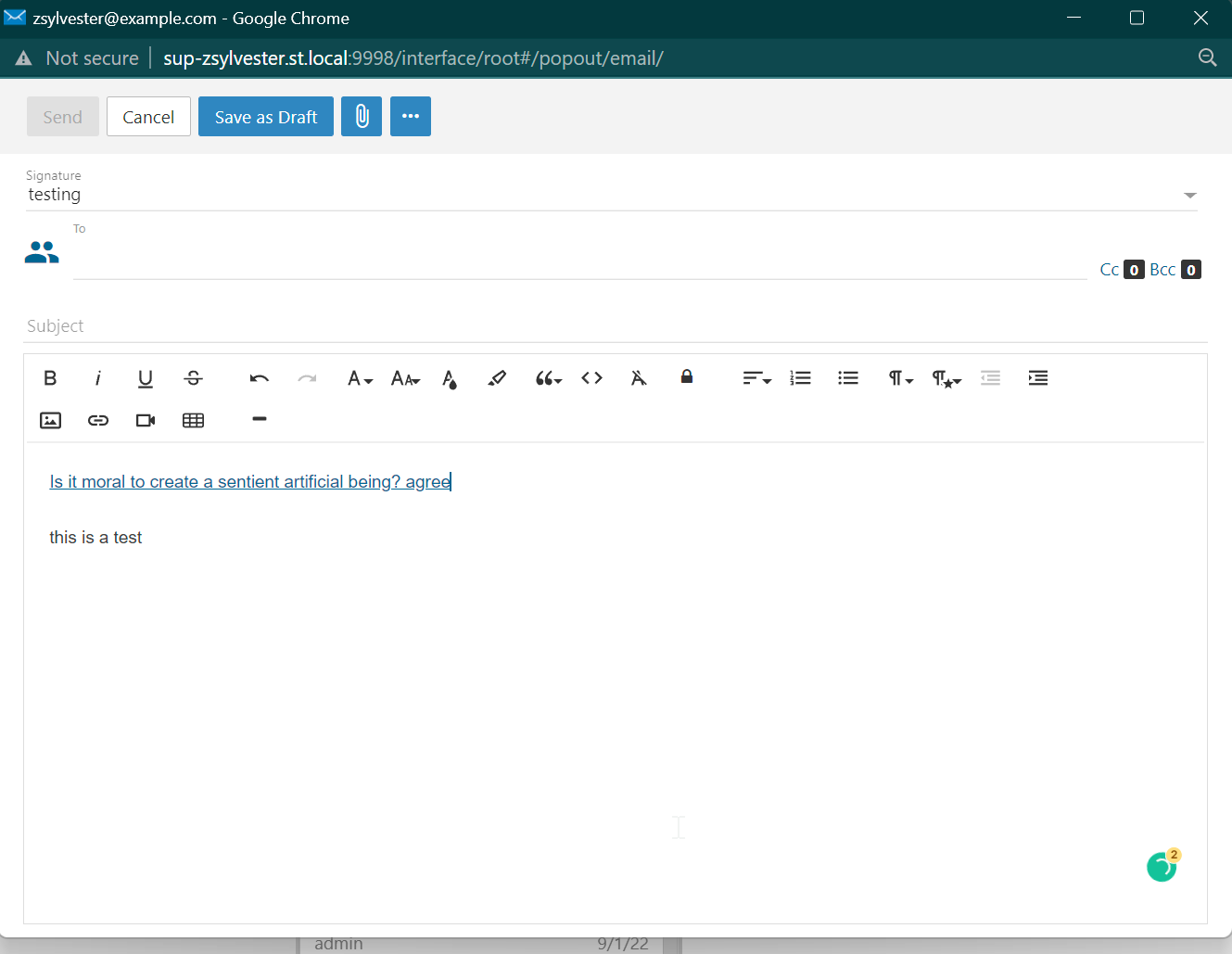Insert an image into the email

(51, 421)
